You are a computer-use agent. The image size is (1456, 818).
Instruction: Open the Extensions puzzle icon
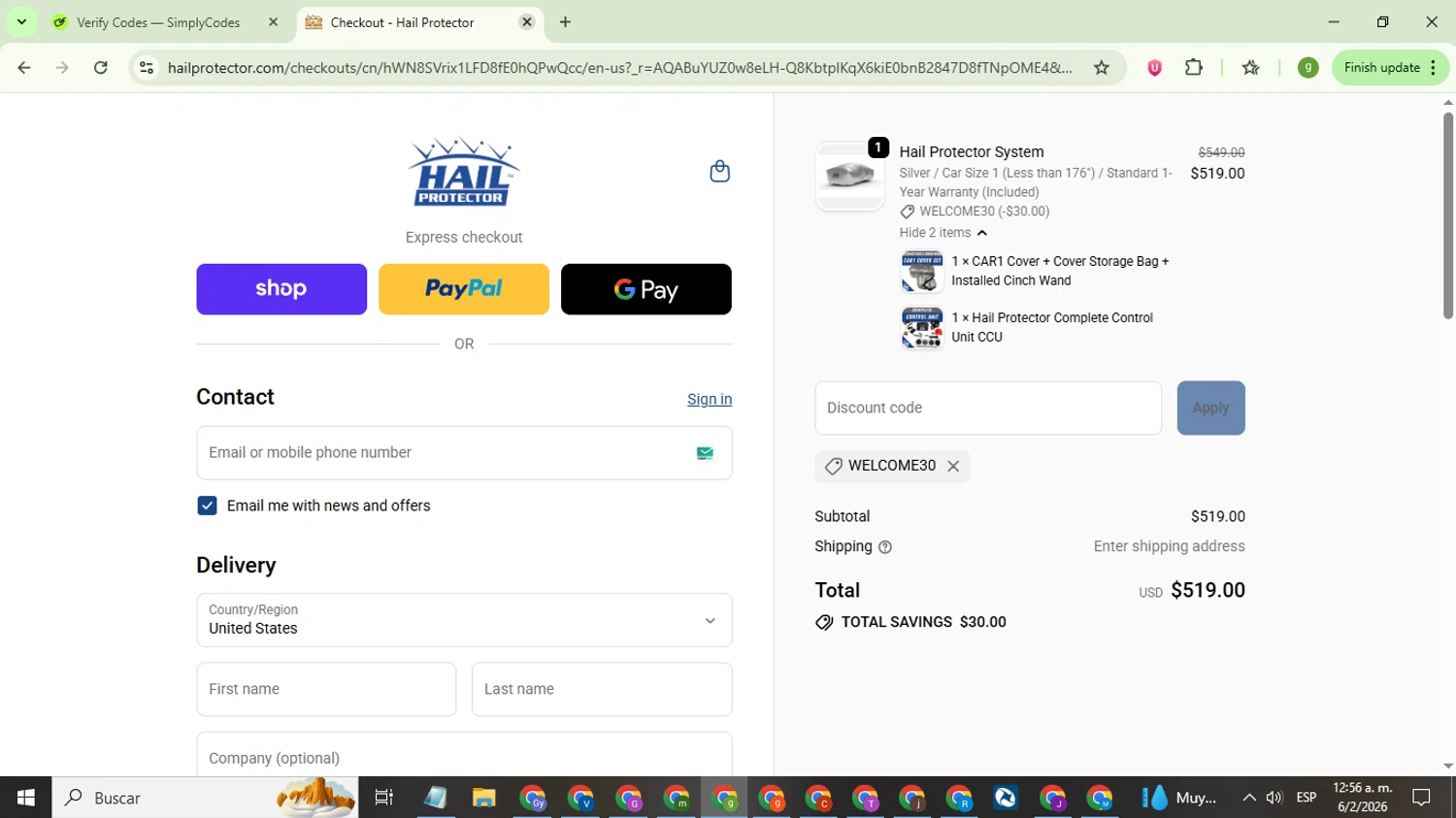coord(1194,68)
